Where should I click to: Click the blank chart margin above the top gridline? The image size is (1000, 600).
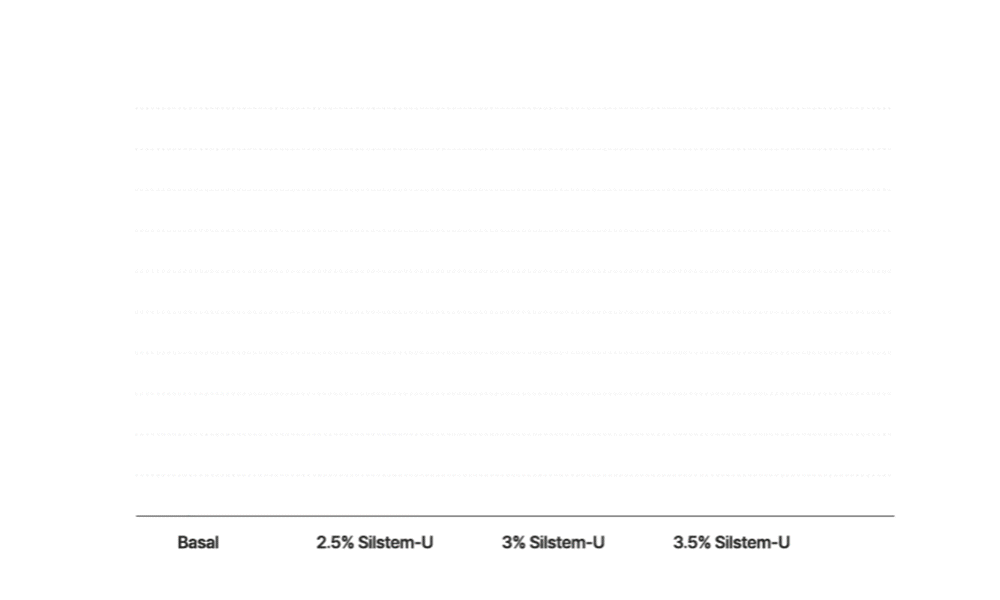click(515, 60)
